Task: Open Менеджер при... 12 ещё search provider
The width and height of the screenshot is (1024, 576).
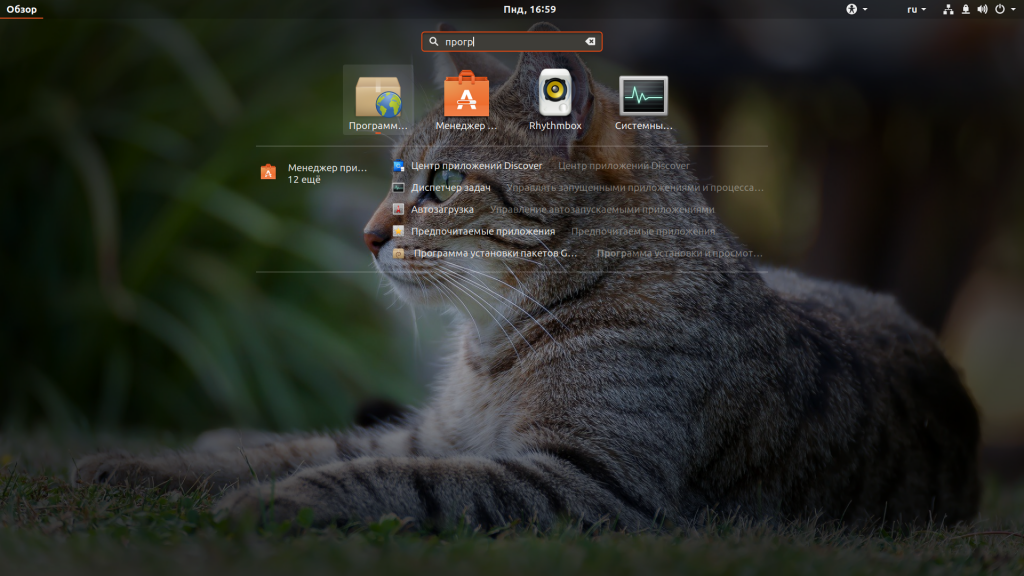Action: tap(315, 173)
